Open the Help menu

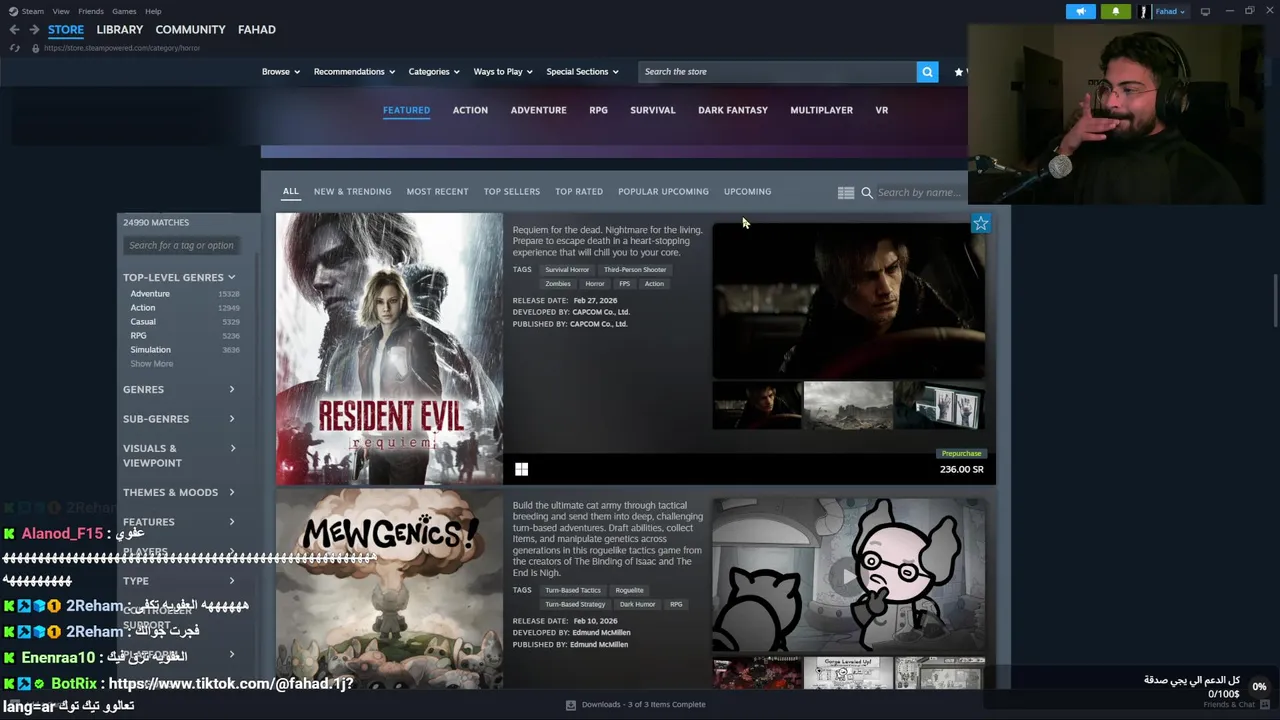tap(153, 11)
